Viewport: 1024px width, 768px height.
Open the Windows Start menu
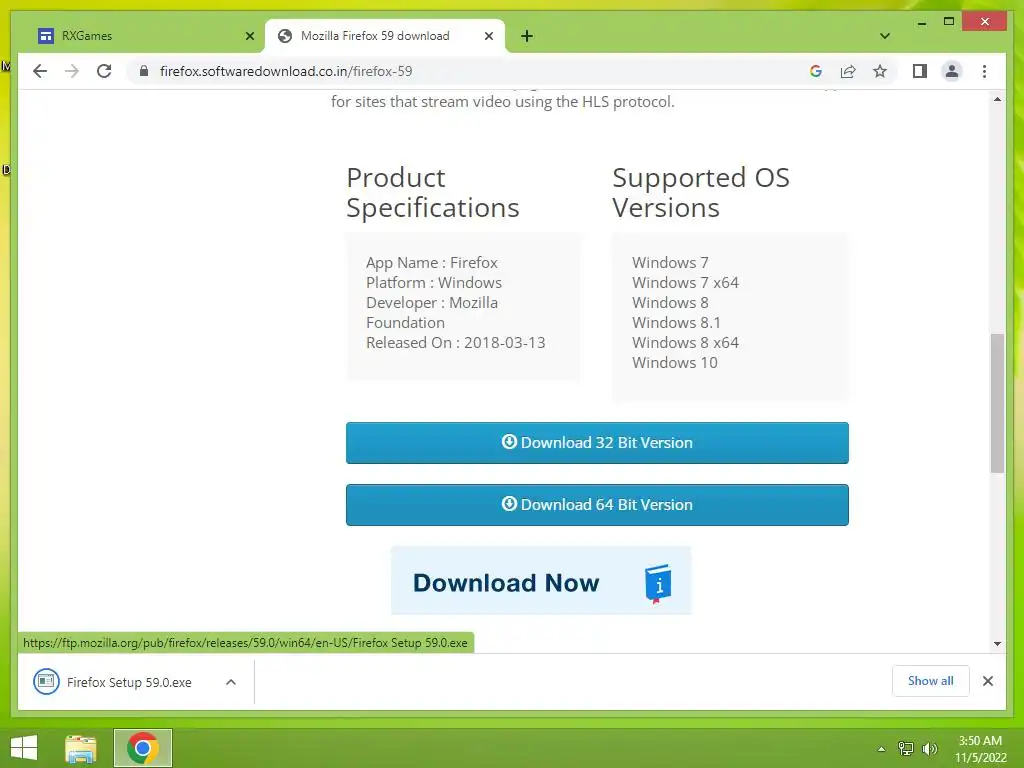click(x=24, y=748)
